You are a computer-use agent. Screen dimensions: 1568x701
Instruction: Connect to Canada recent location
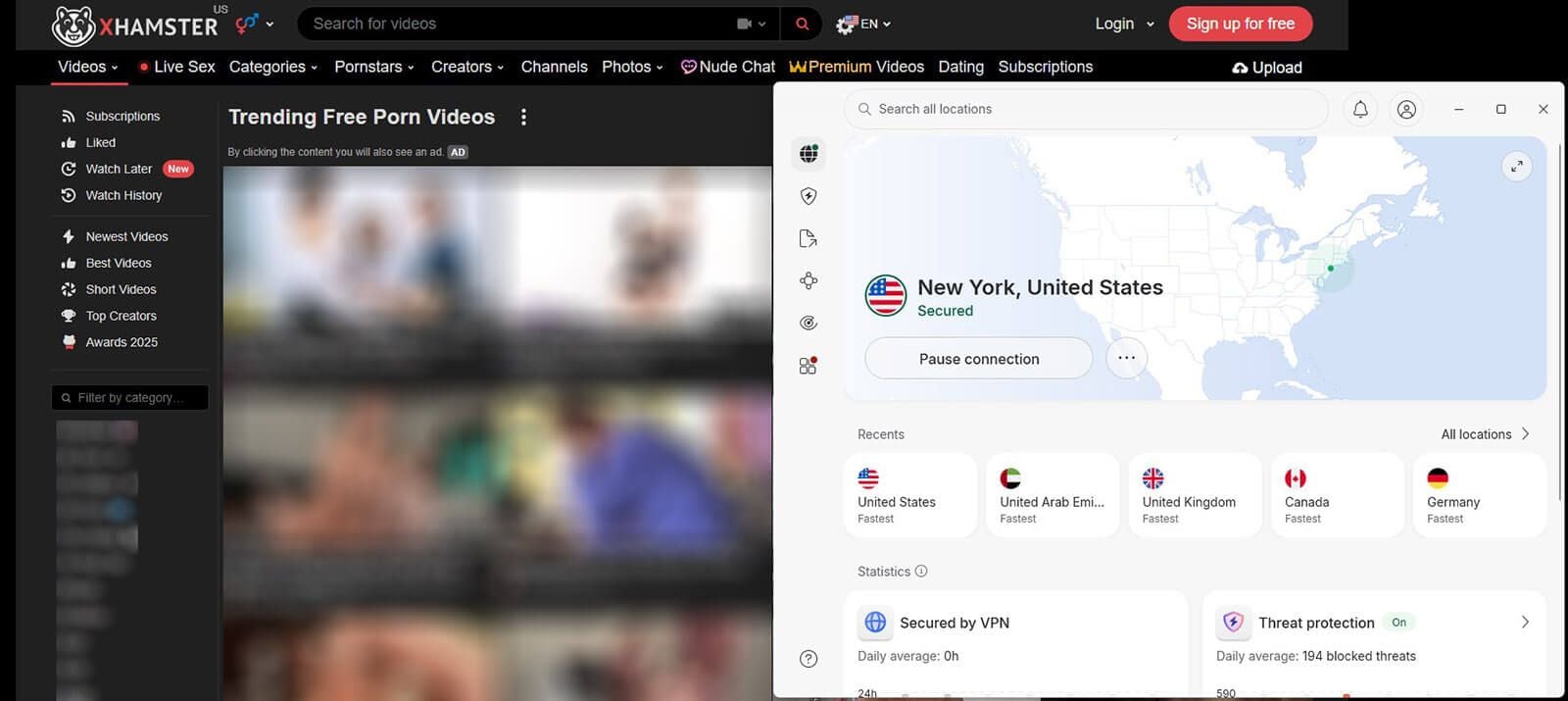pyautogui.click(x=1338, y=494)
